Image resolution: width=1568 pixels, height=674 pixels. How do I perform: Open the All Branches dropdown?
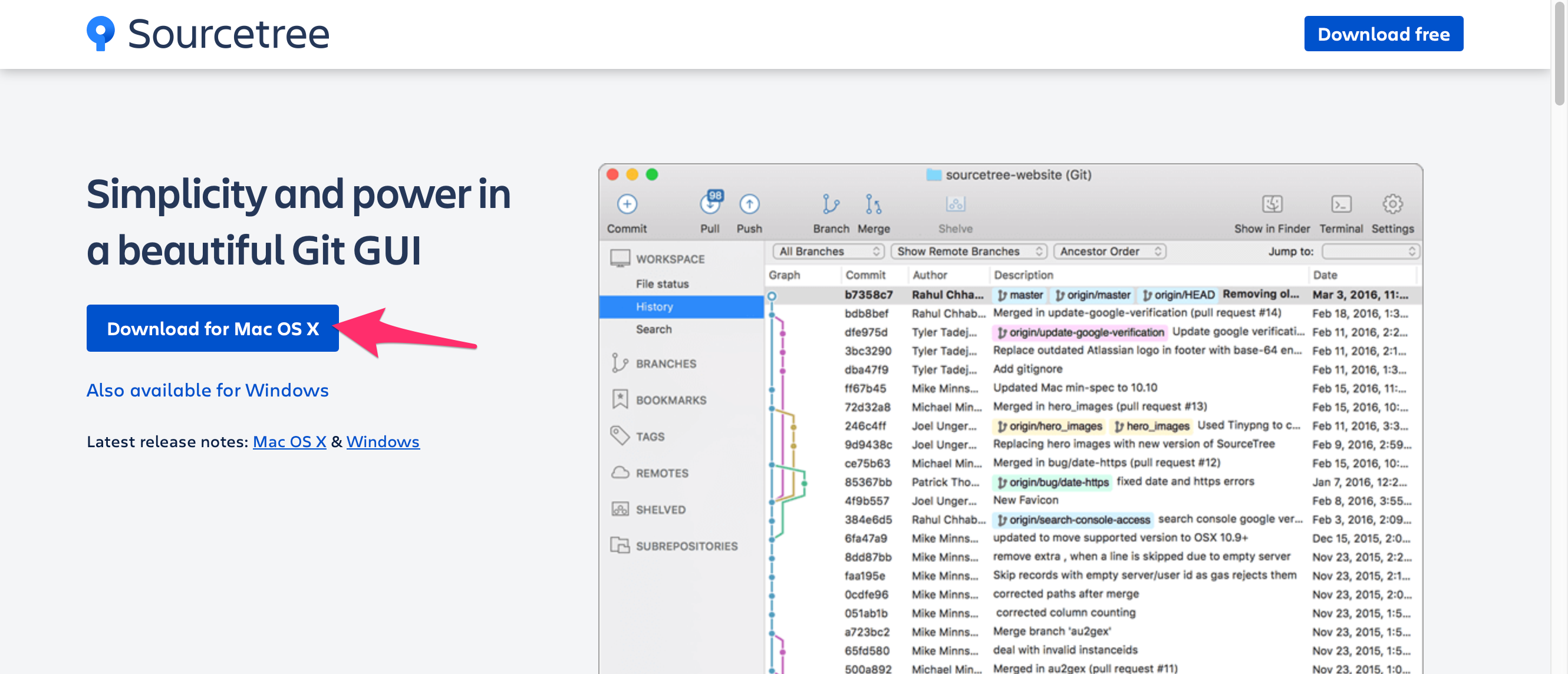(x=828, y=251)
